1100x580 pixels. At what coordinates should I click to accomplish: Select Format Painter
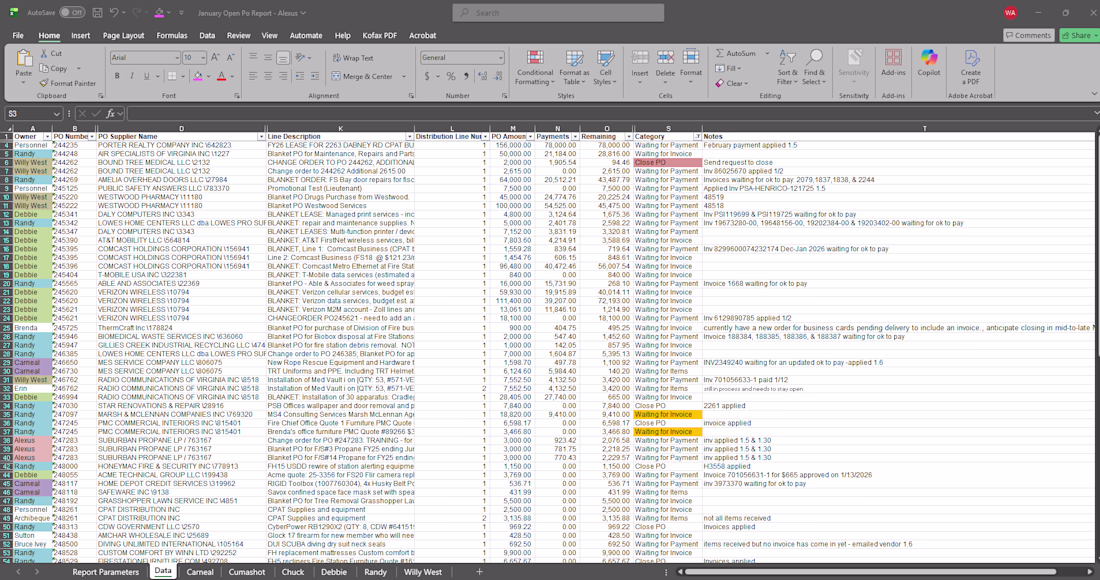68,83
